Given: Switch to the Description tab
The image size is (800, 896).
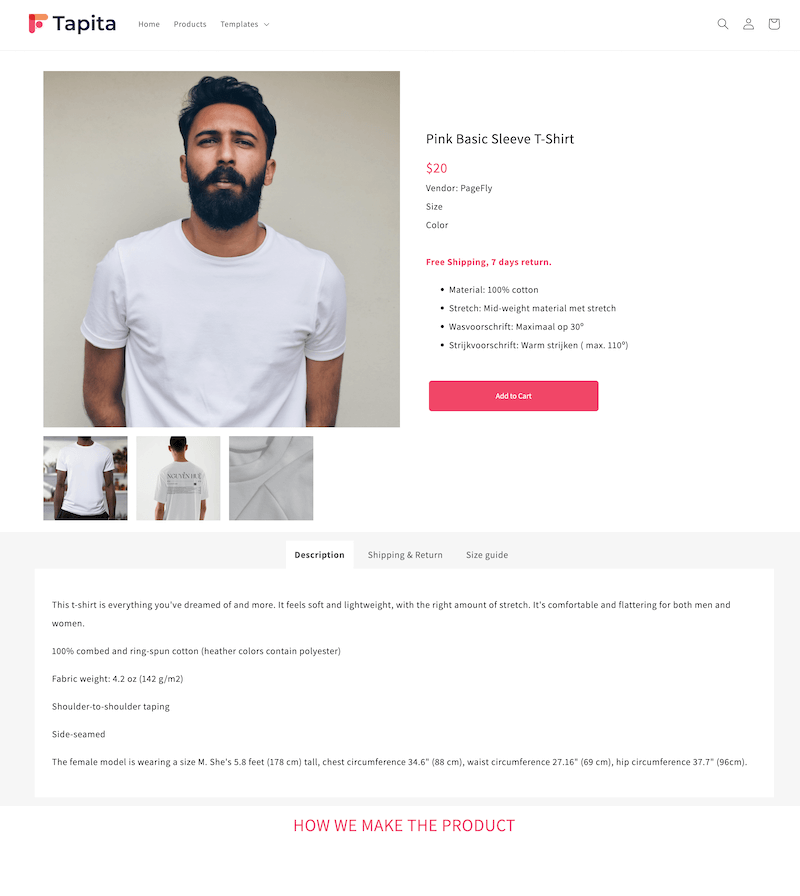Looking at the screenshot, I should click(x=319, y=555).
